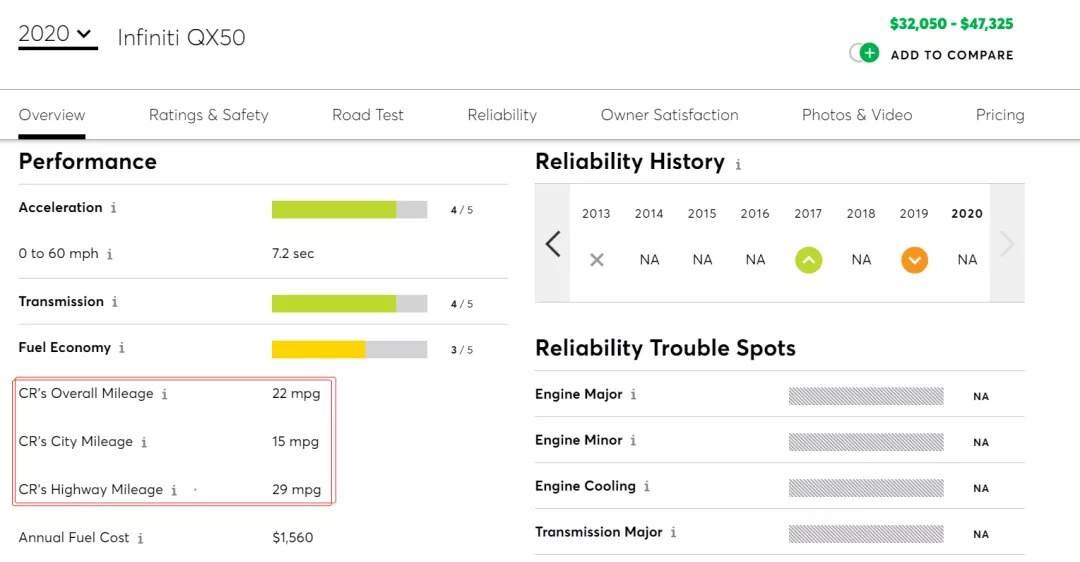Click the $32,050 - $47,325 price link
The height and width of the screenshot is (562, 1080).
pos(951,24)
